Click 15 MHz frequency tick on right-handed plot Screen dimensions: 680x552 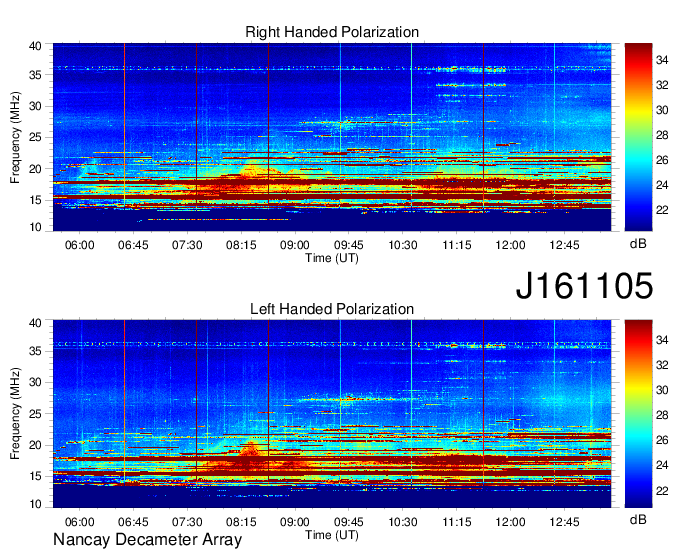[x=35, y=200]
